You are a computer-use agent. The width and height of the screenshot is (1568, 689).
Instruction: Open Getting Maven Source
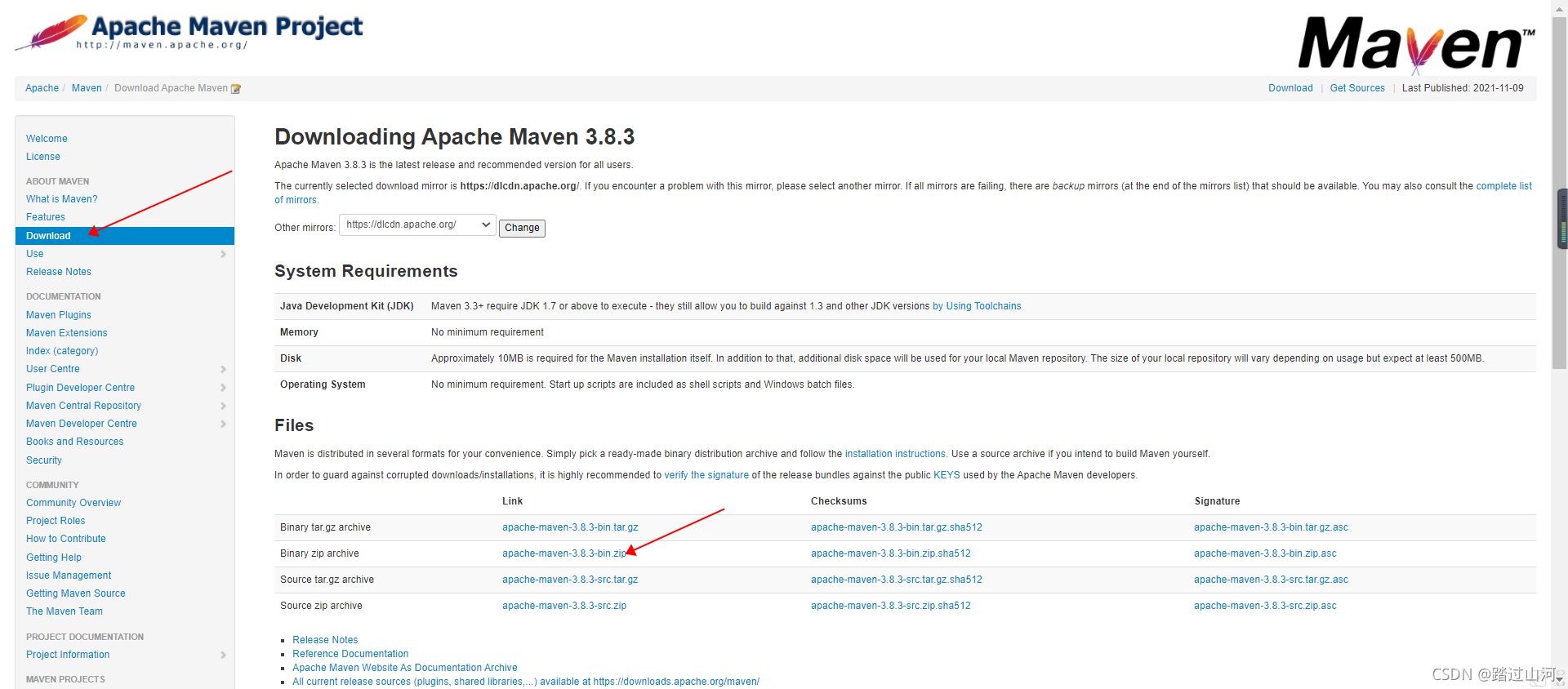[x=76, y=593]
